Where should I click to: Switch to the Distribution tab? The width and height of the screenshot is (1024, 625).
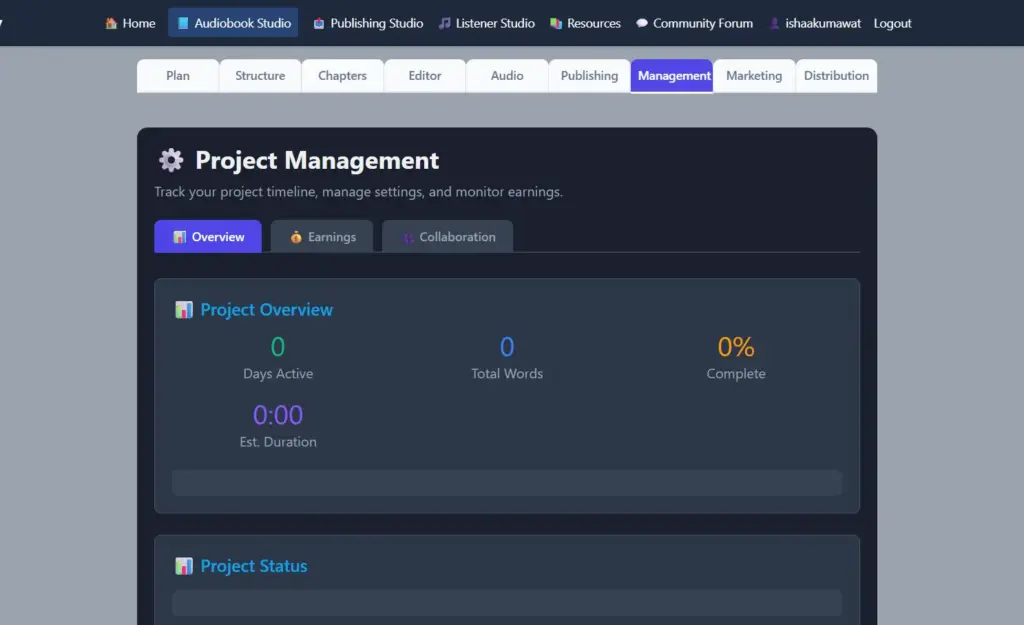coord(837,75)
